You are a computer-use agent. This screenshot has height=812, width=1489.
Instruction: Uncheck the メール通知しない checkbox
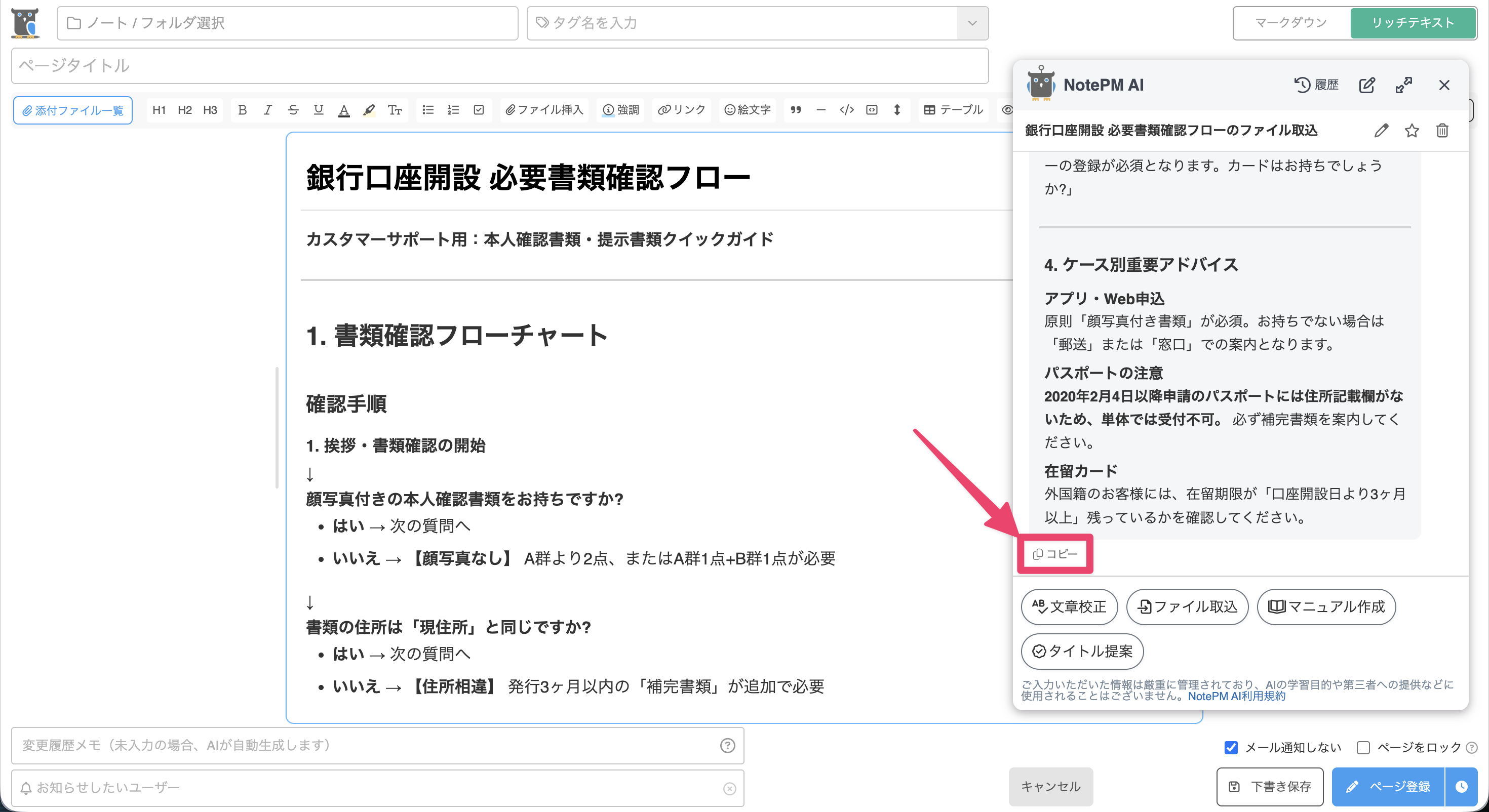pos(1231,747)
